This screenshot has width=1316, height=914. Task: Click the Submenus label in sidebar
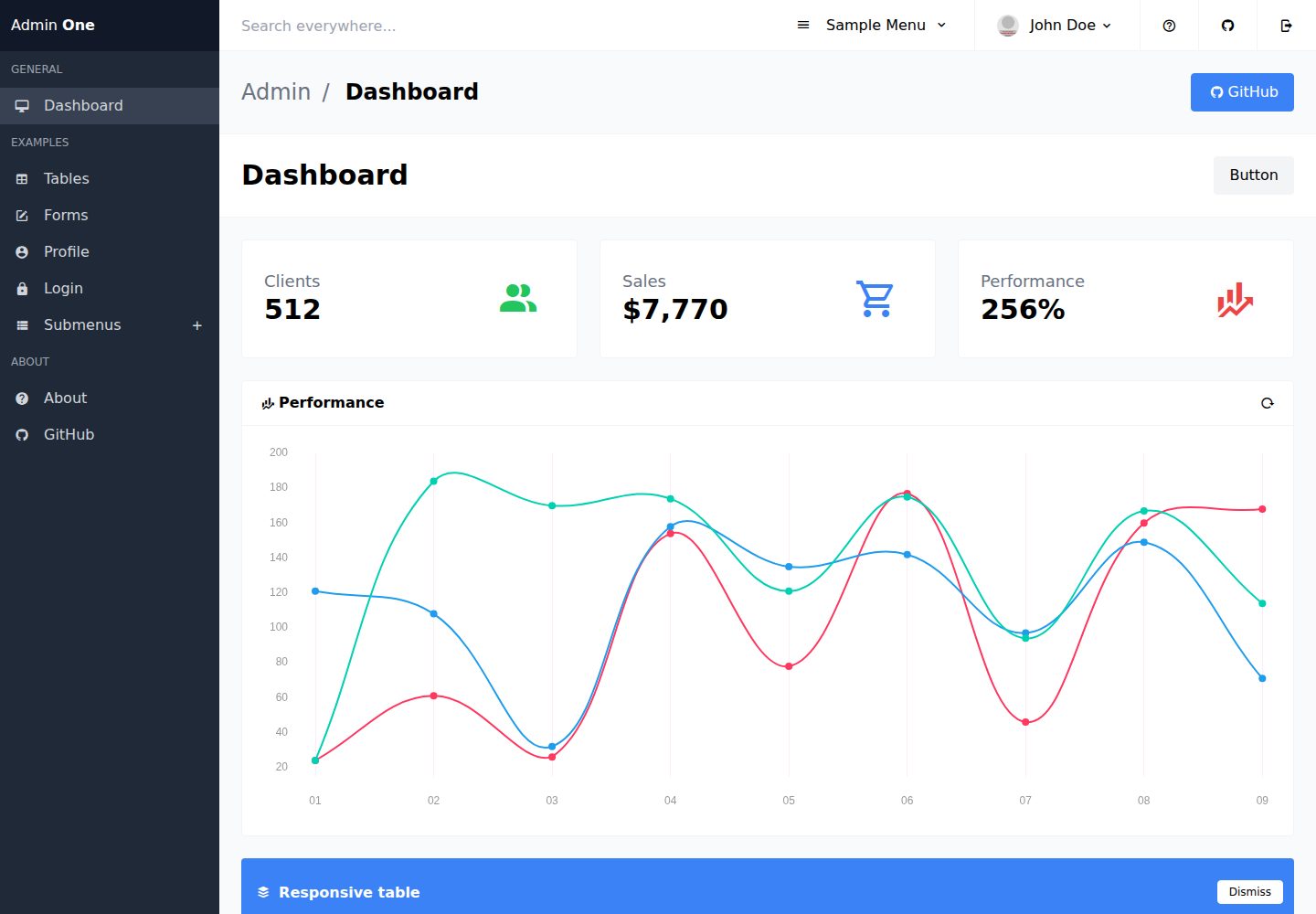(x=82, y=325)
